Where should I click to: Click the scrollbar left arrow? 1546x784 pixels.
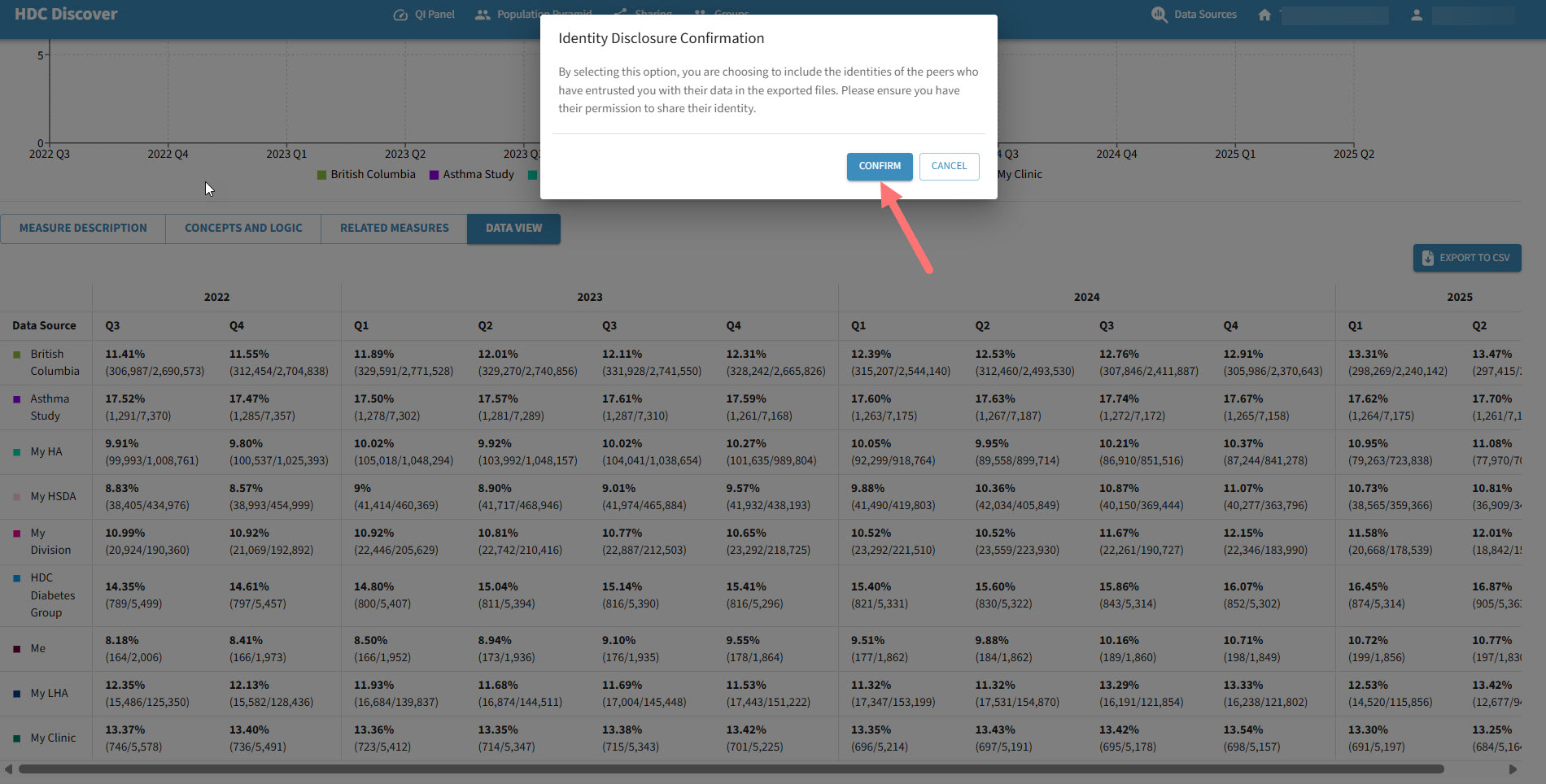[x=8, y=769]
